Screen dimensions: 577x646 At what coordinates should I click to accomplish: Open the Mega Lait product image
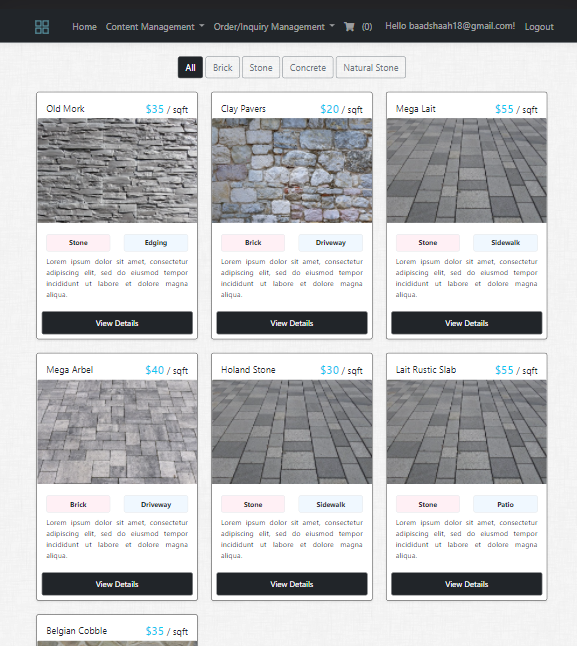point(467,171)
